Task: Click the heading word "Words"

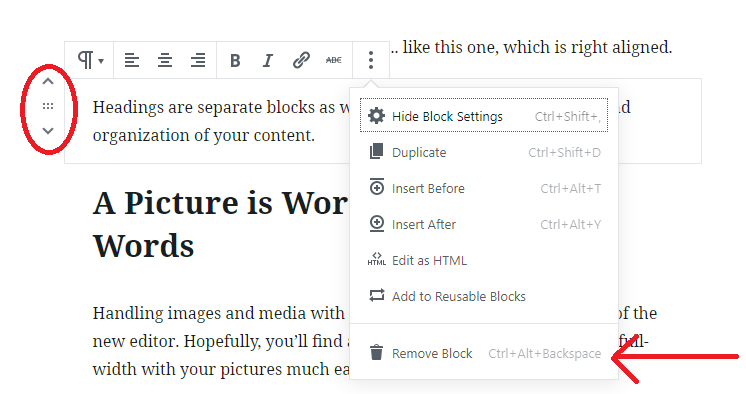Action: [143, 246]
